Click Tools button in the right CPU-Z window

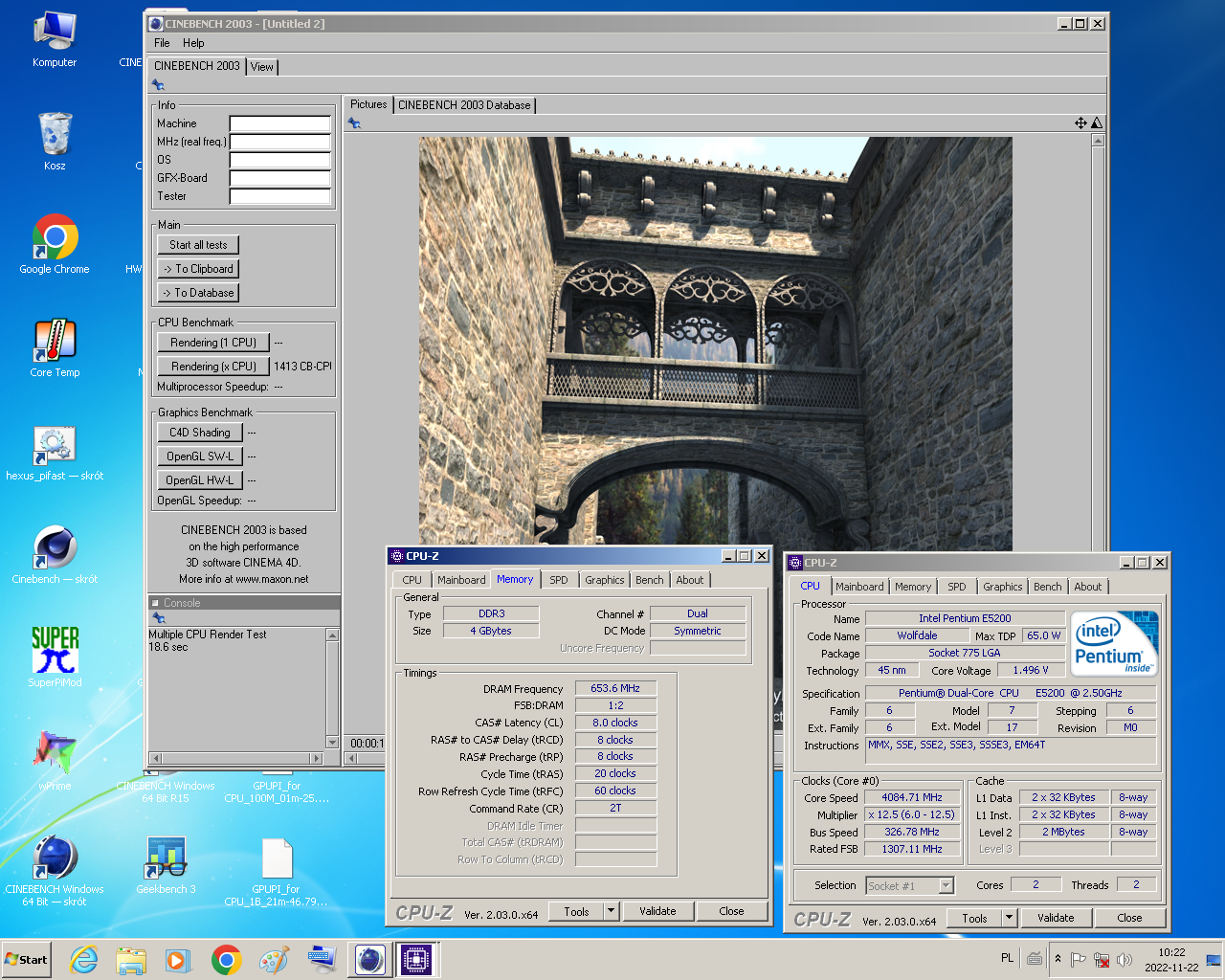click(974, 918)
